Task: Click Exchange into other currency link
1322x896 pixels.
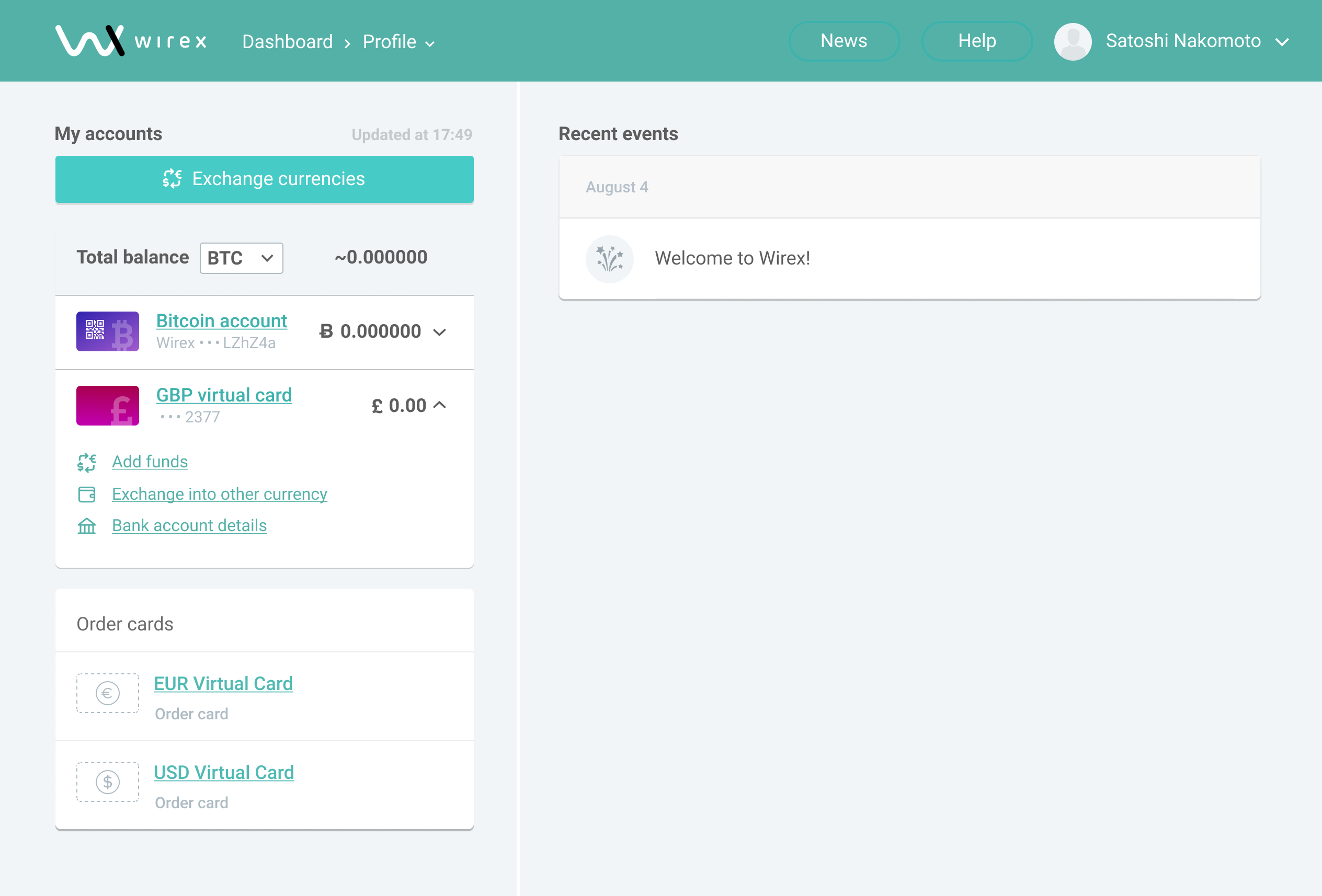Action: tap(220, 494)
